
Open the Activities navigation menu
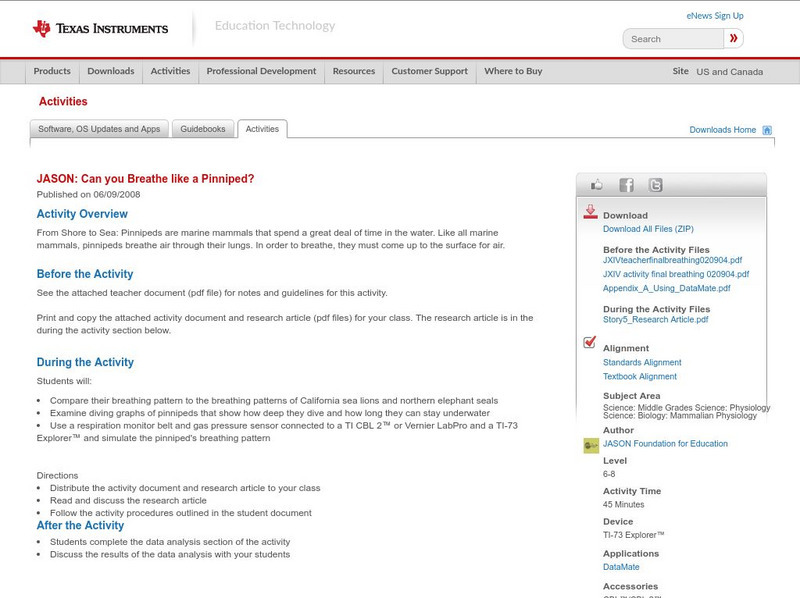[170, 71]
